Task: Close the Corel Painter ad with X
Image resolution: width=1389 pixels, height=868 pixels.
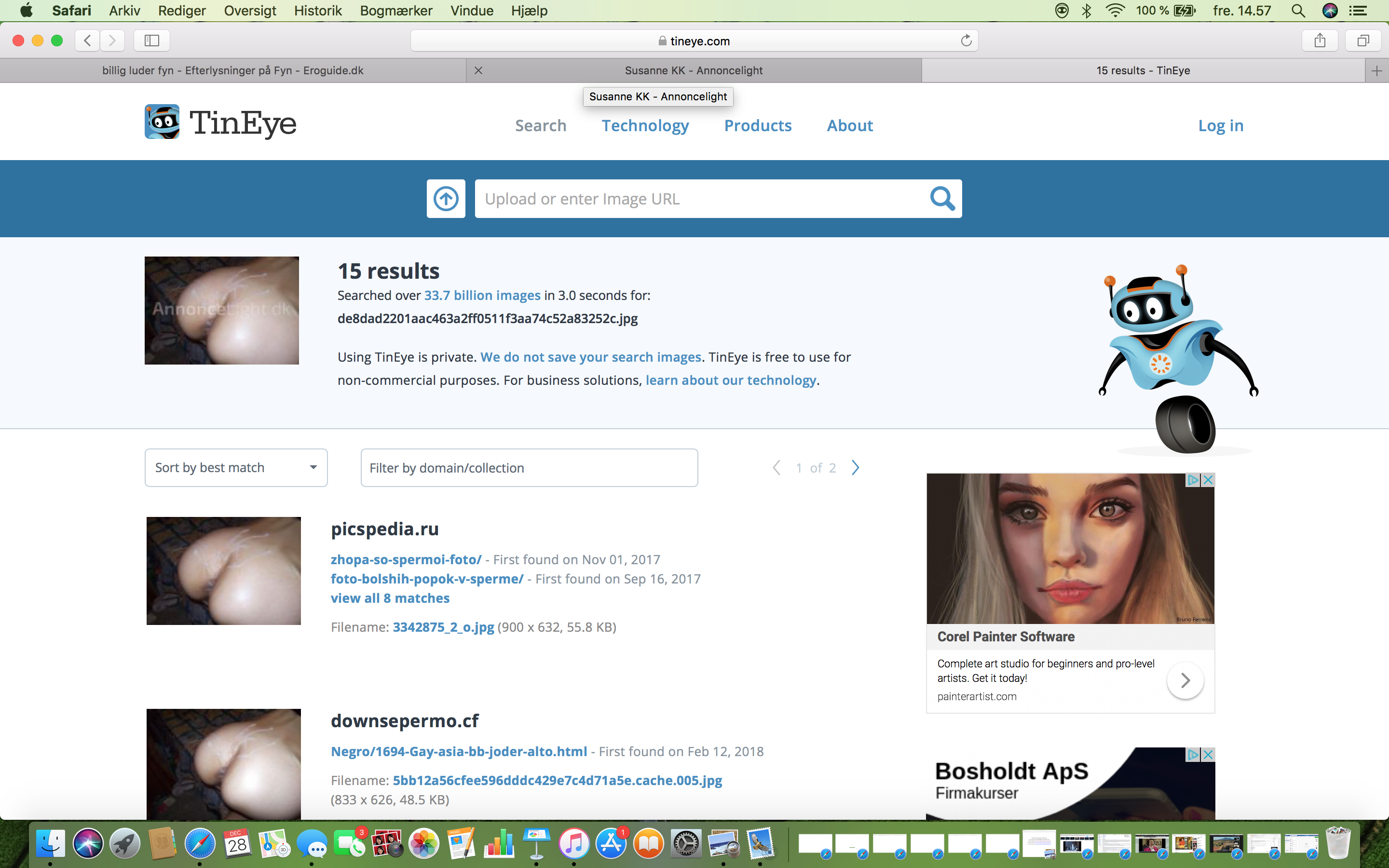Action: 1208,480
